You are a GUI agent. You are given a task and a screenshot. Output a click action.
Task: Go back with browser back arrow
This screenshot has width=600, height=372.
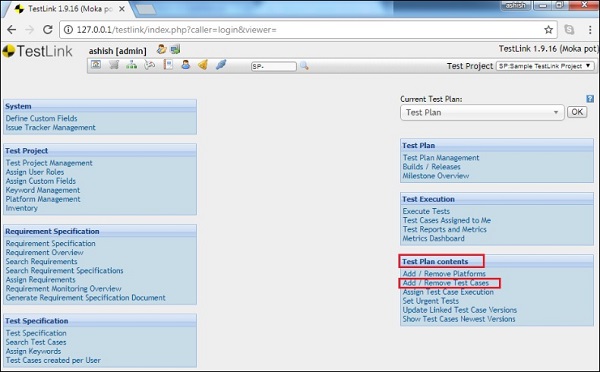pyautogui.click(x=11, y=29)
